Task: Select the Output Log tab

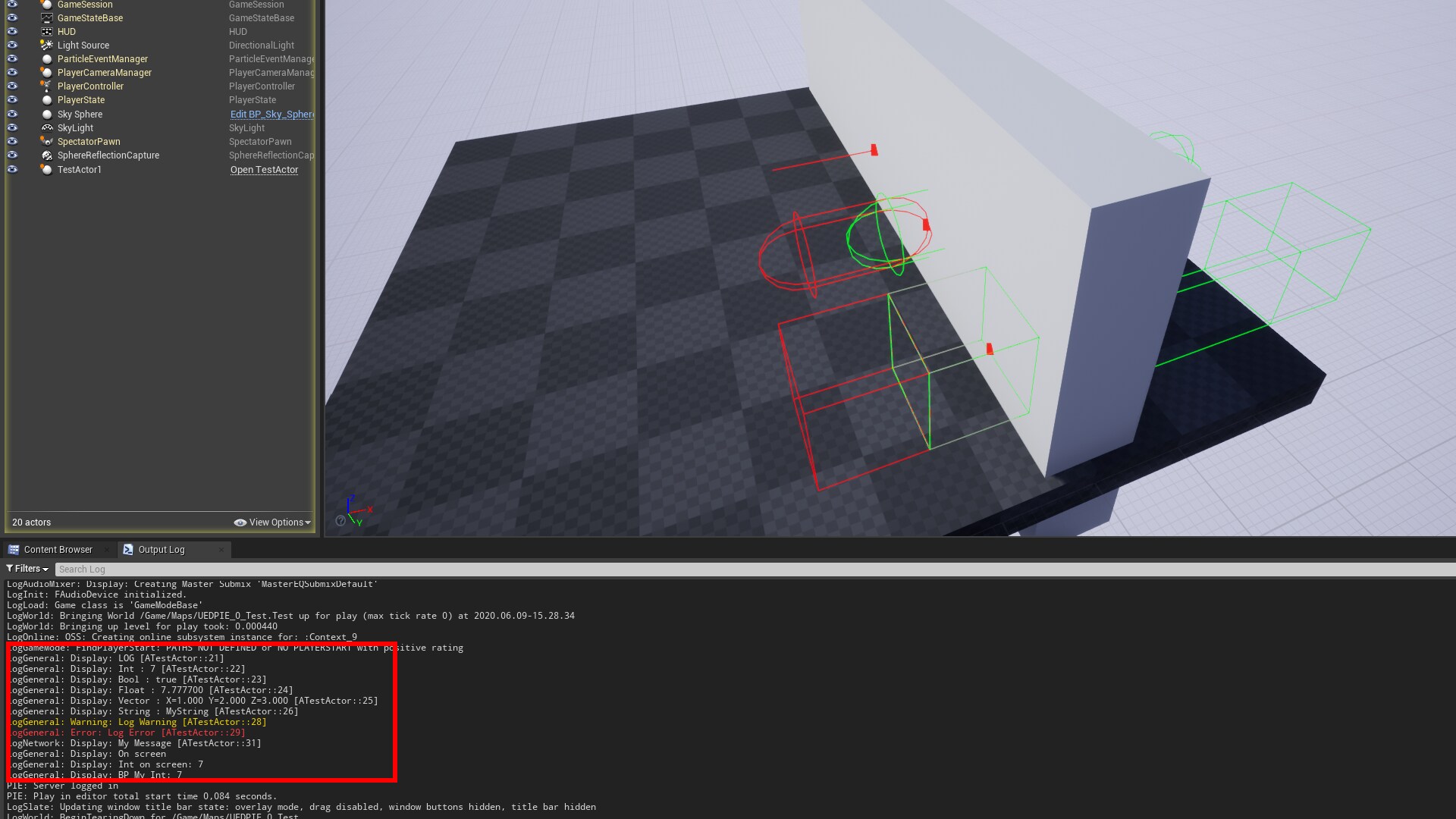Action: pos(161,550)
